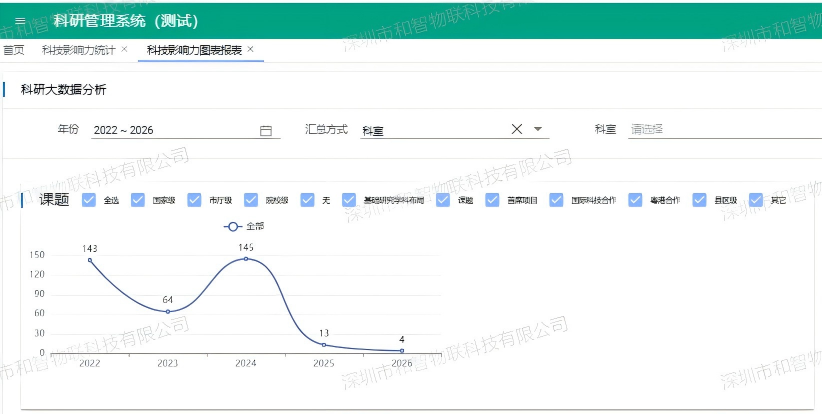The image size is (822, 414).
Task: Open the calendar icon for 年份
Action: click(x=266, y=130)
